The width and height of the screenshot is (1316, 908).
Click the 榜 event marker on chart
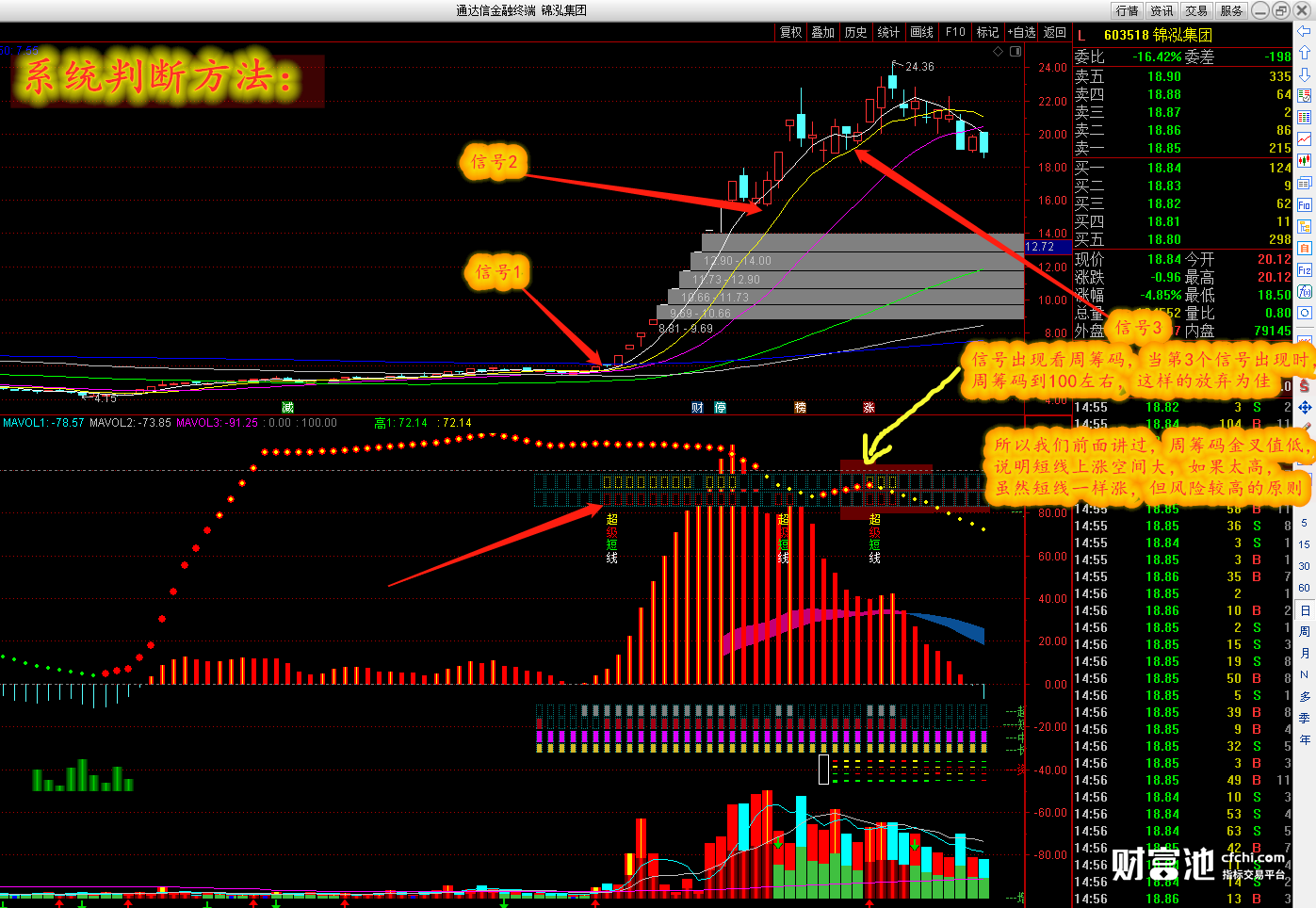800,408
